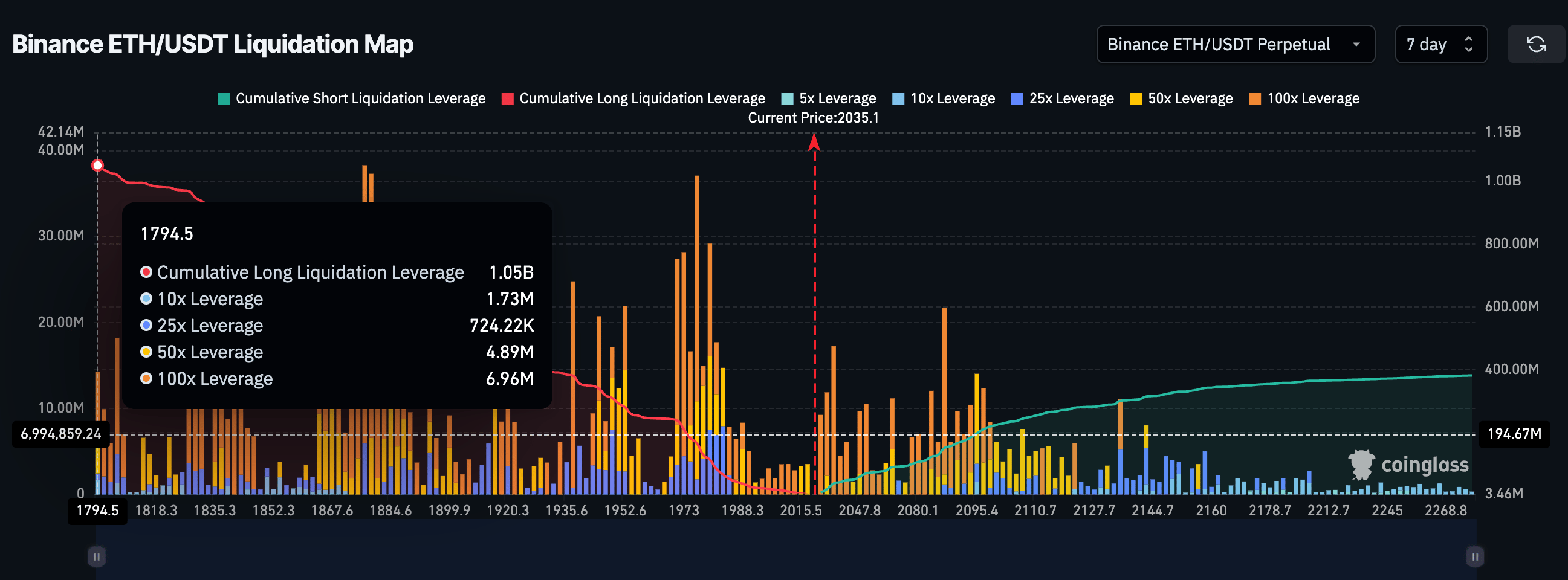Click the Current Price:2035.1 label

(813, 118)
